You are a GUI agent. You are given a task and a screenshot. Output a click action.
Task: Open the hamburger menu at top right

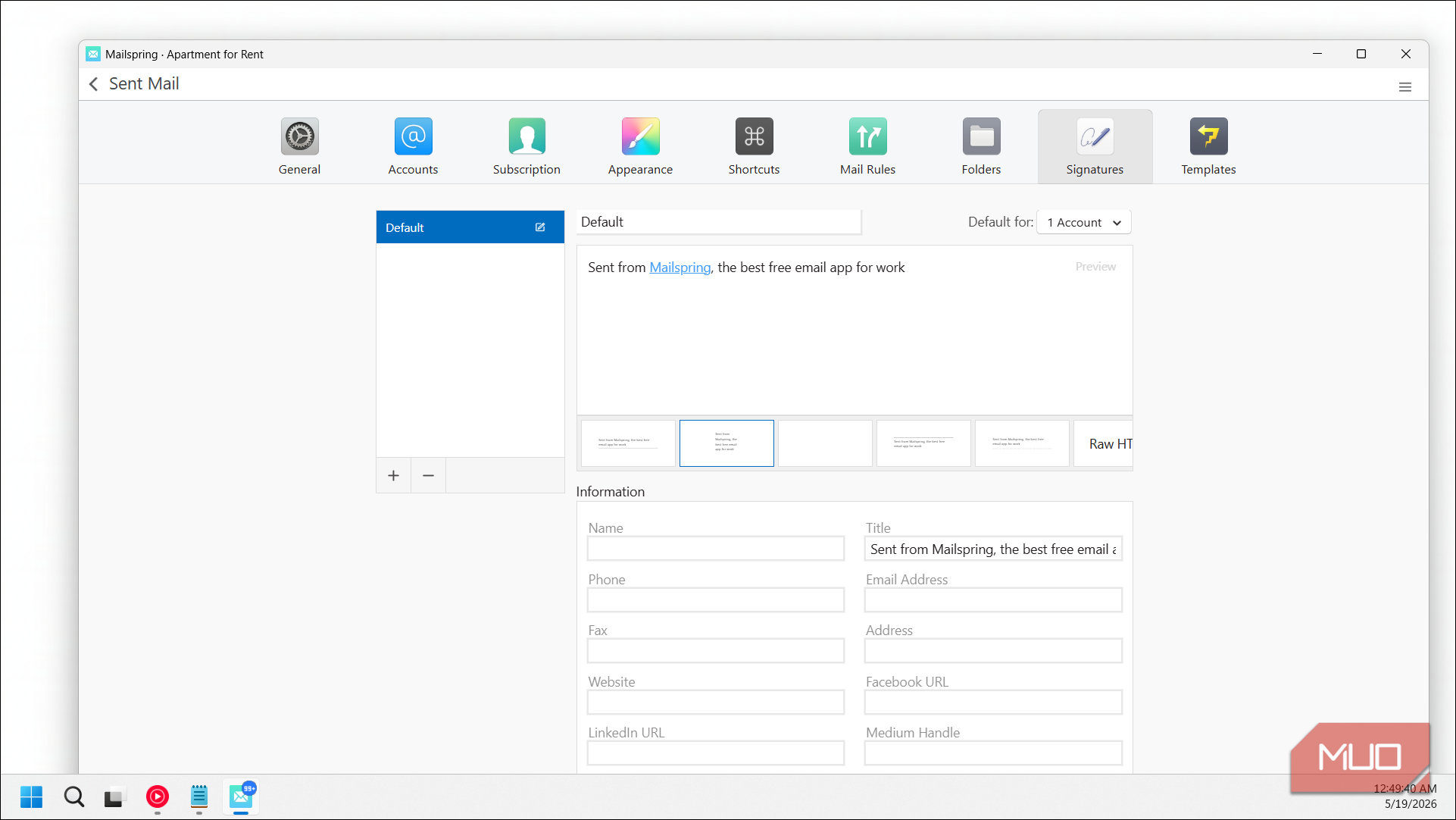[1404, 87]
